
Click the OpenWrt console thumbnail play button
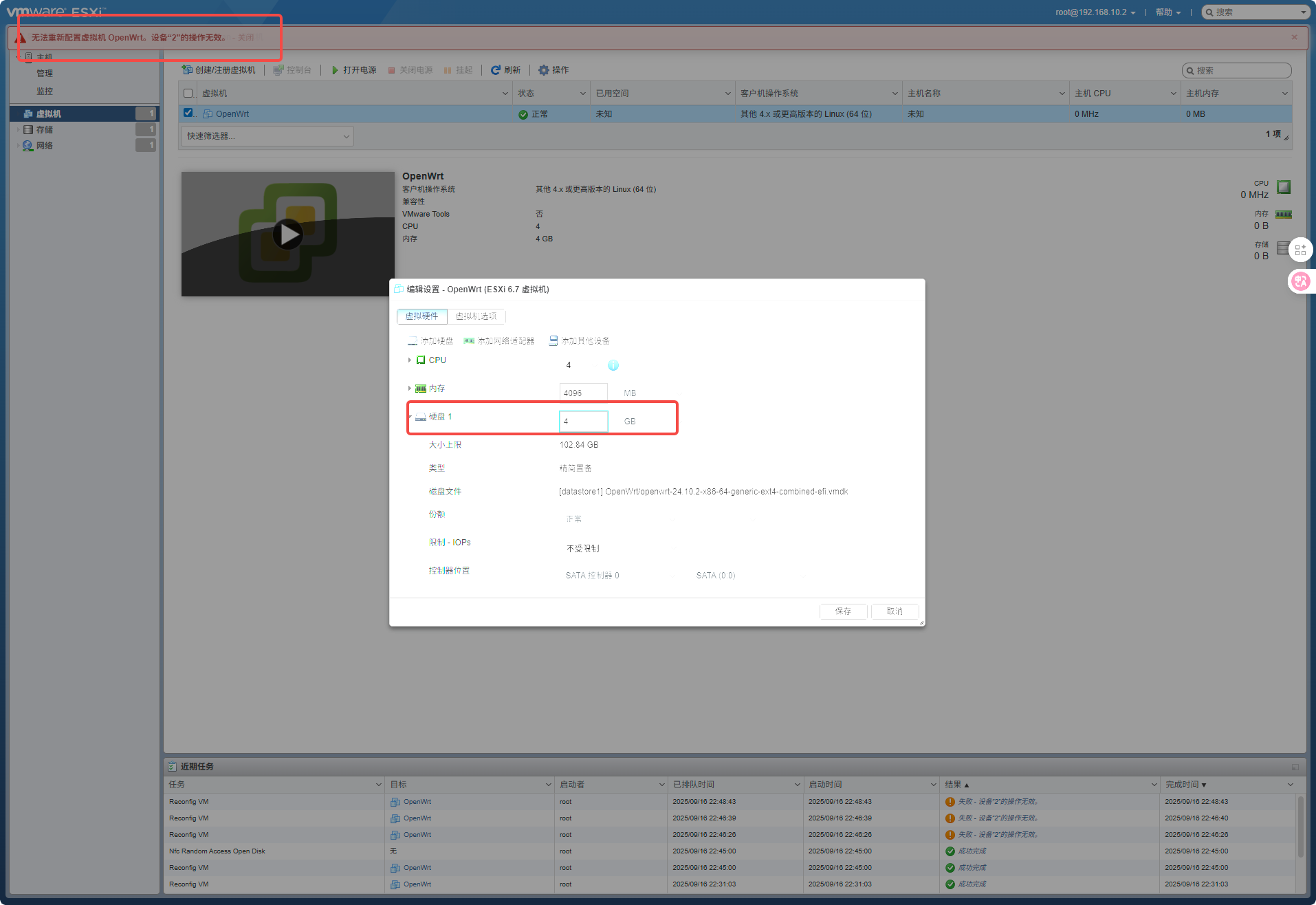[x=288, y=235]
